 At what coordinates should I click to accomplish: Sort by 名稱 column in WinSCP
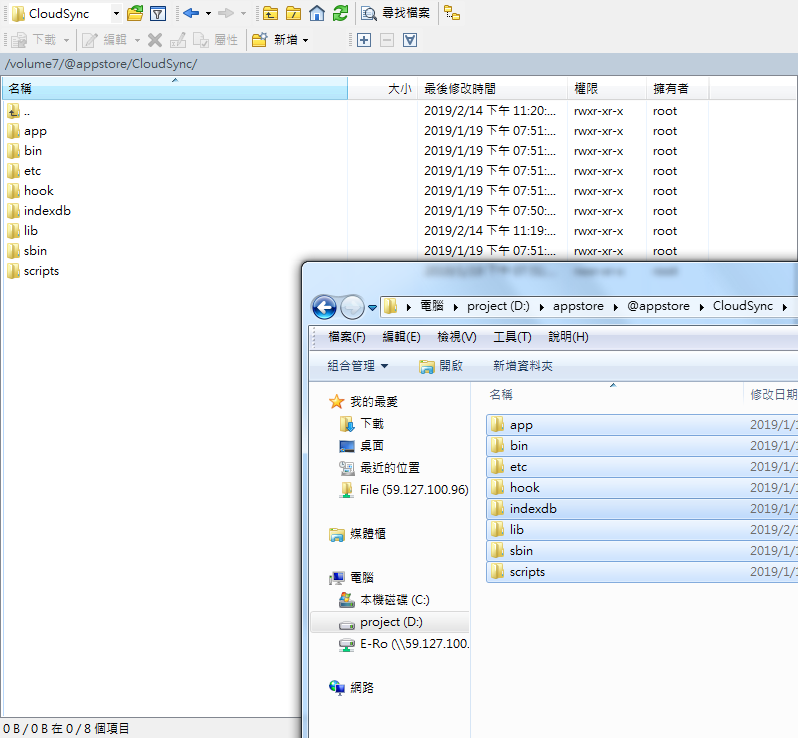coord(174,89)
